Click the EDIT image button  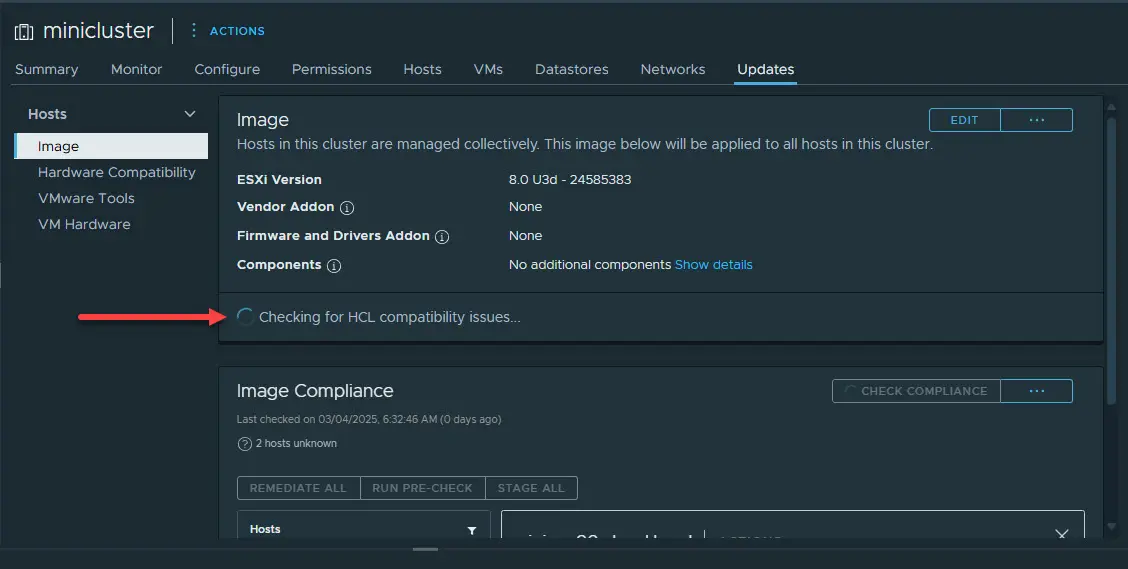965,120
